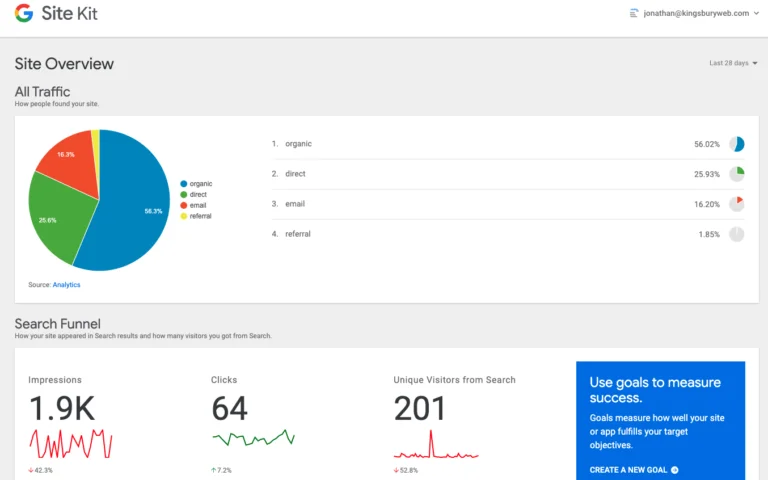The width and height of the screenshot is (768, 480).
Task: Click the 52.8% decrease indicator under Unique Visitors
Action: 406,470
